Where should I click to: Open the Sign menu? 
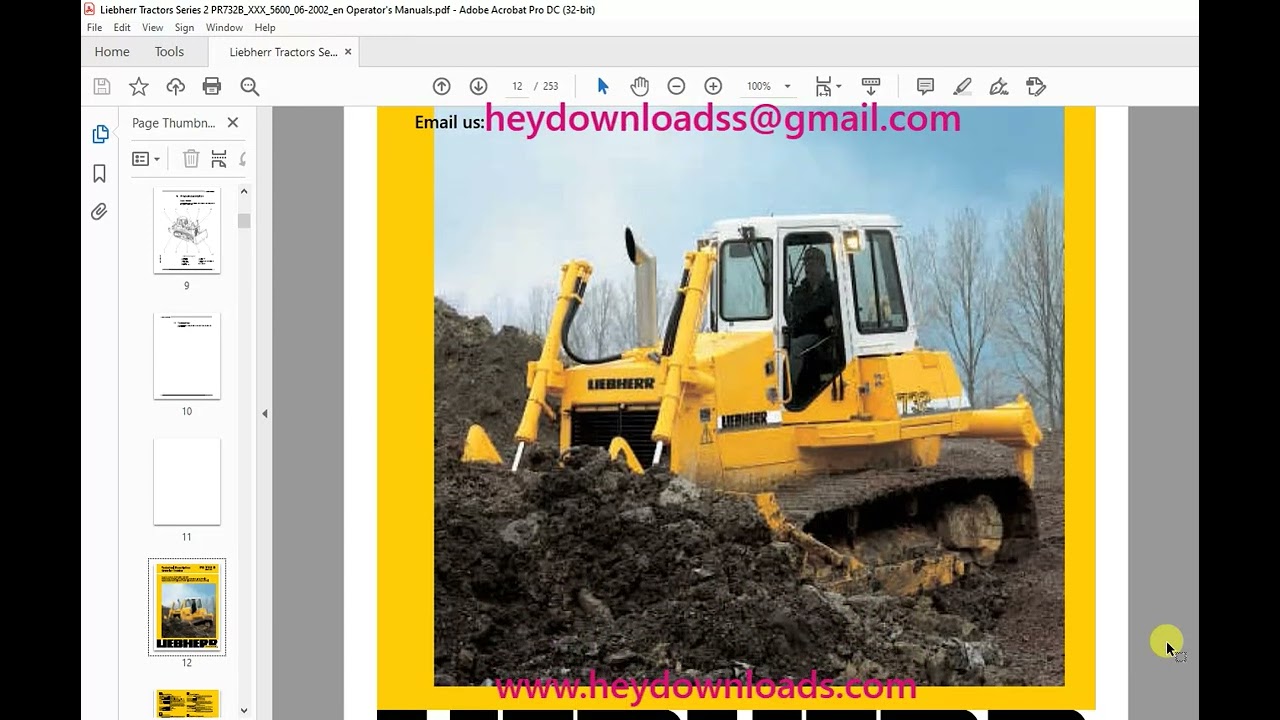[184, 28]
